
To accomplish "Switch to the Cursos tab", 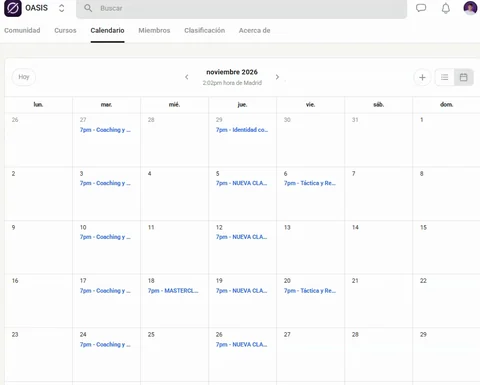I will pyautogui.click(x=65, y=30).
